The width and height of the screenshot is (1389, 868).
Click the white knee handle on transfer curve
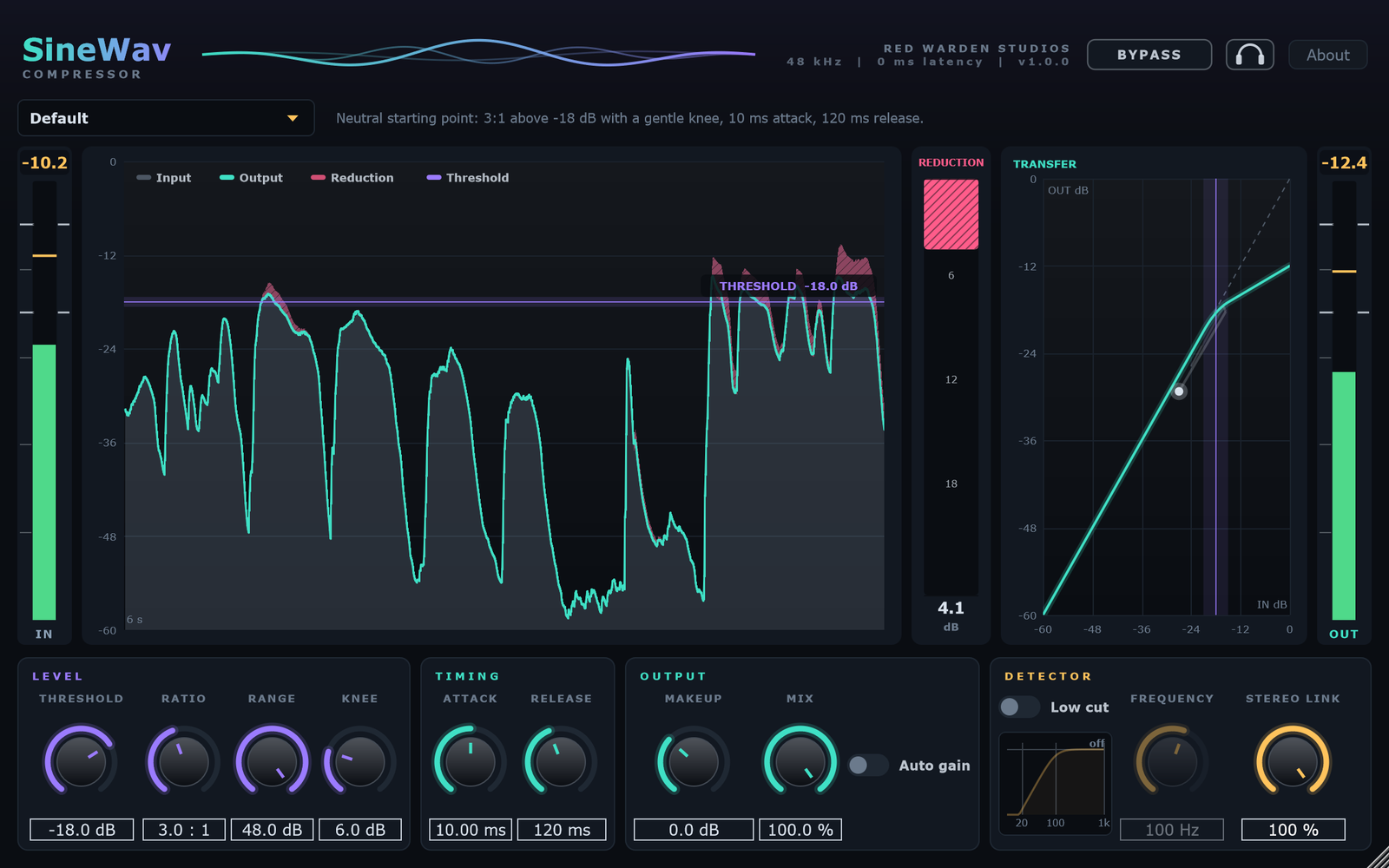tap(1179, 391)
